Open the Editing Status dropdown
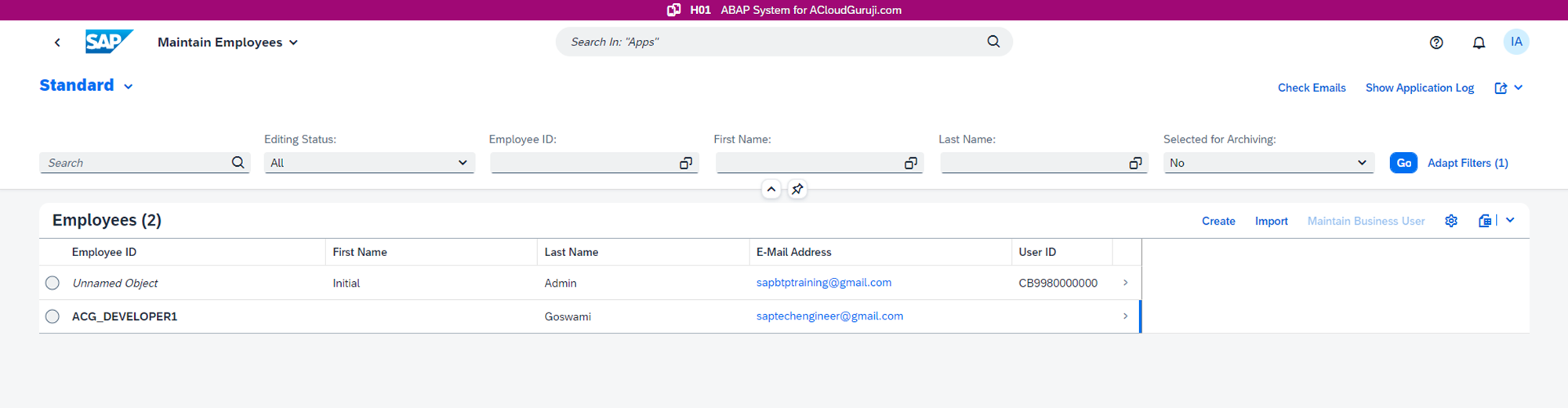The height and width of the screenshot is (408, 1568). pyautogui.click(x=369, y=163)
